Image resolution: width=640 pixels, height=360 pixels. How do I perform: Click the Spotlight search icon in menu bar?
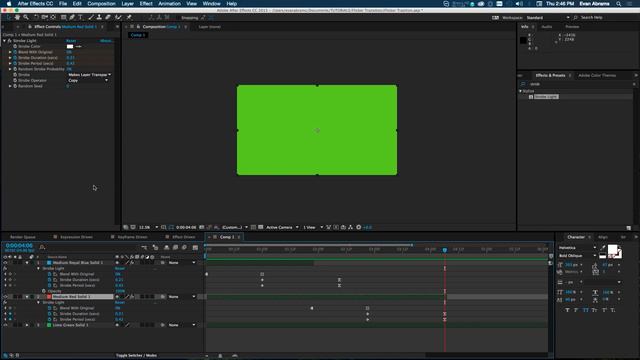(x=618, y=4)
